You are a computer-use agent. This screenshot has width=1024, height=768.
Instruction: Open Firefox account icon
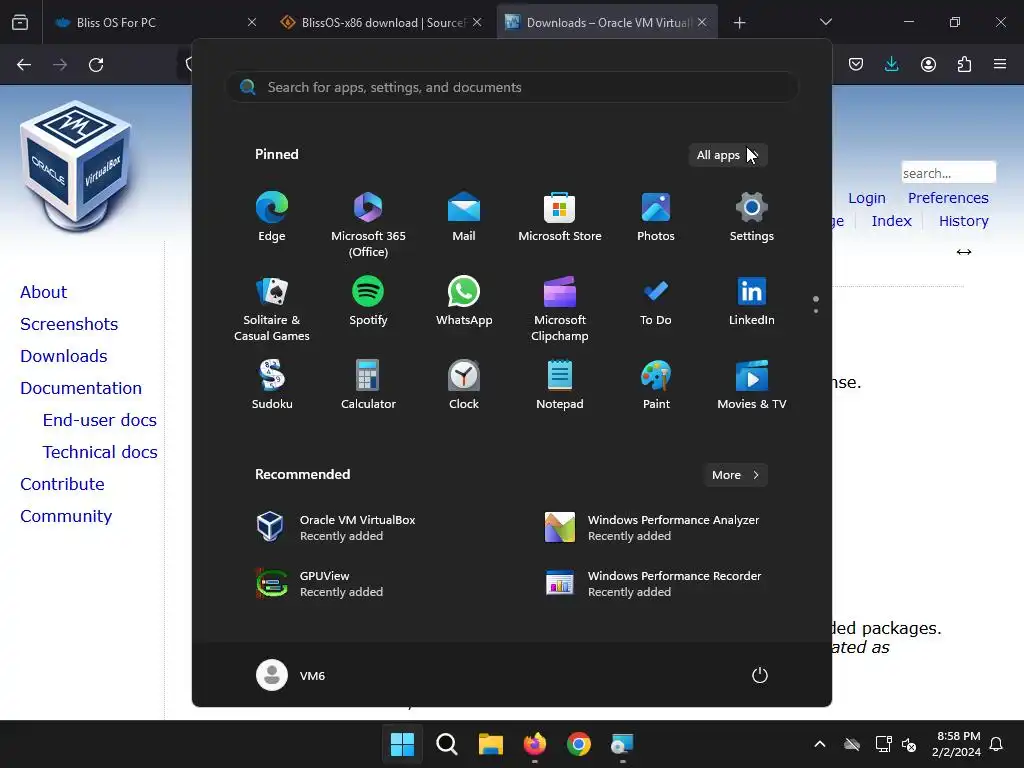coord(928,64)
